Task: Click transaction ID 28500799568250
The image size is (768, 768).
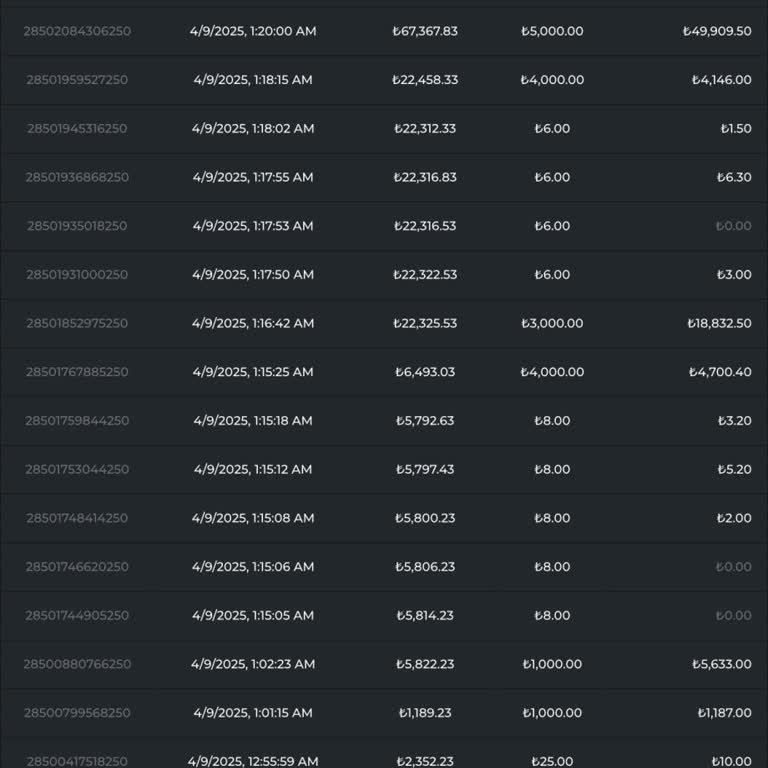Action: pos(77,713)
